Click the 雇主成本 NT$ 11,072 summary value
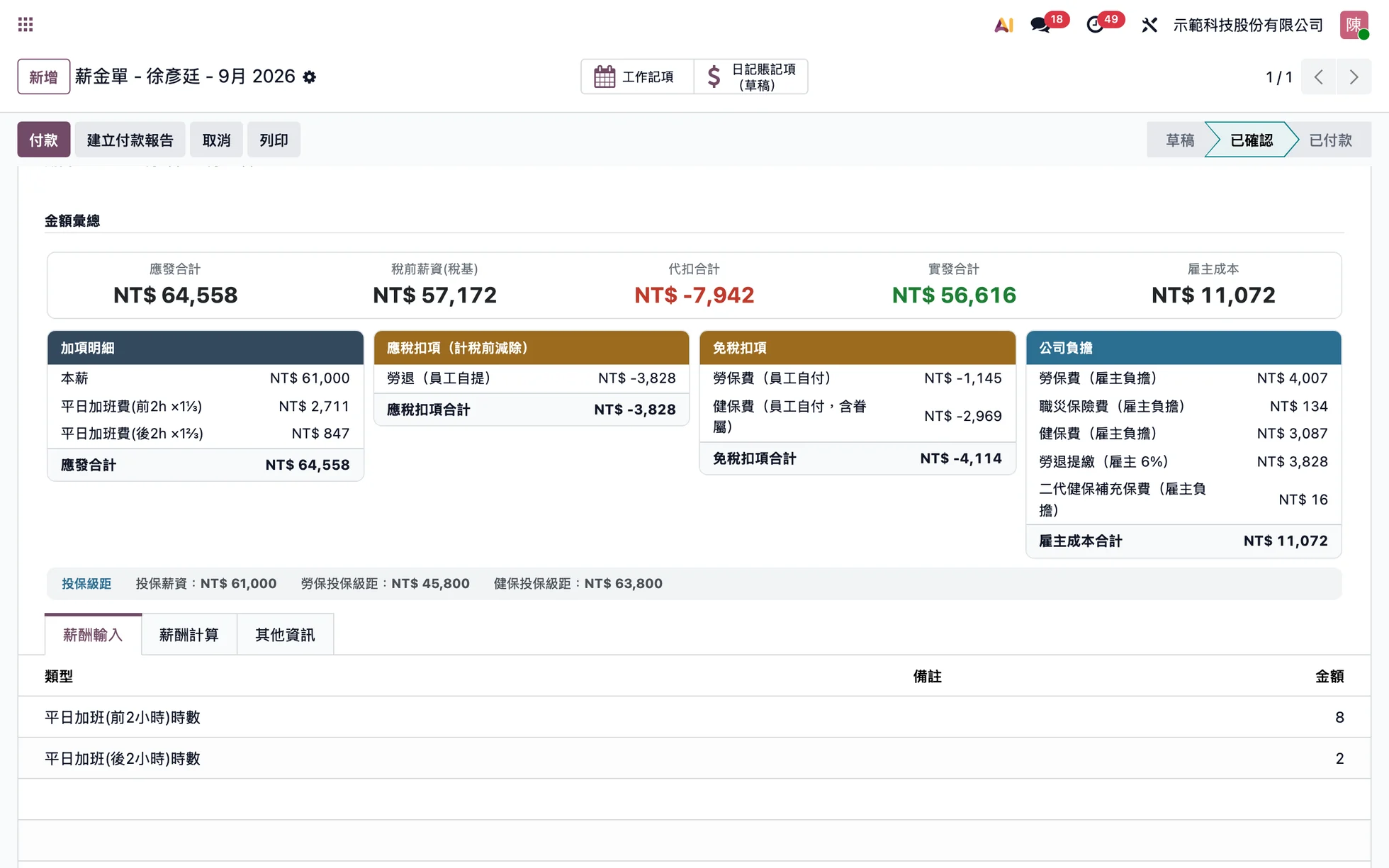The width and height of the screenshot is (1389, 868). click(1213, 295)
